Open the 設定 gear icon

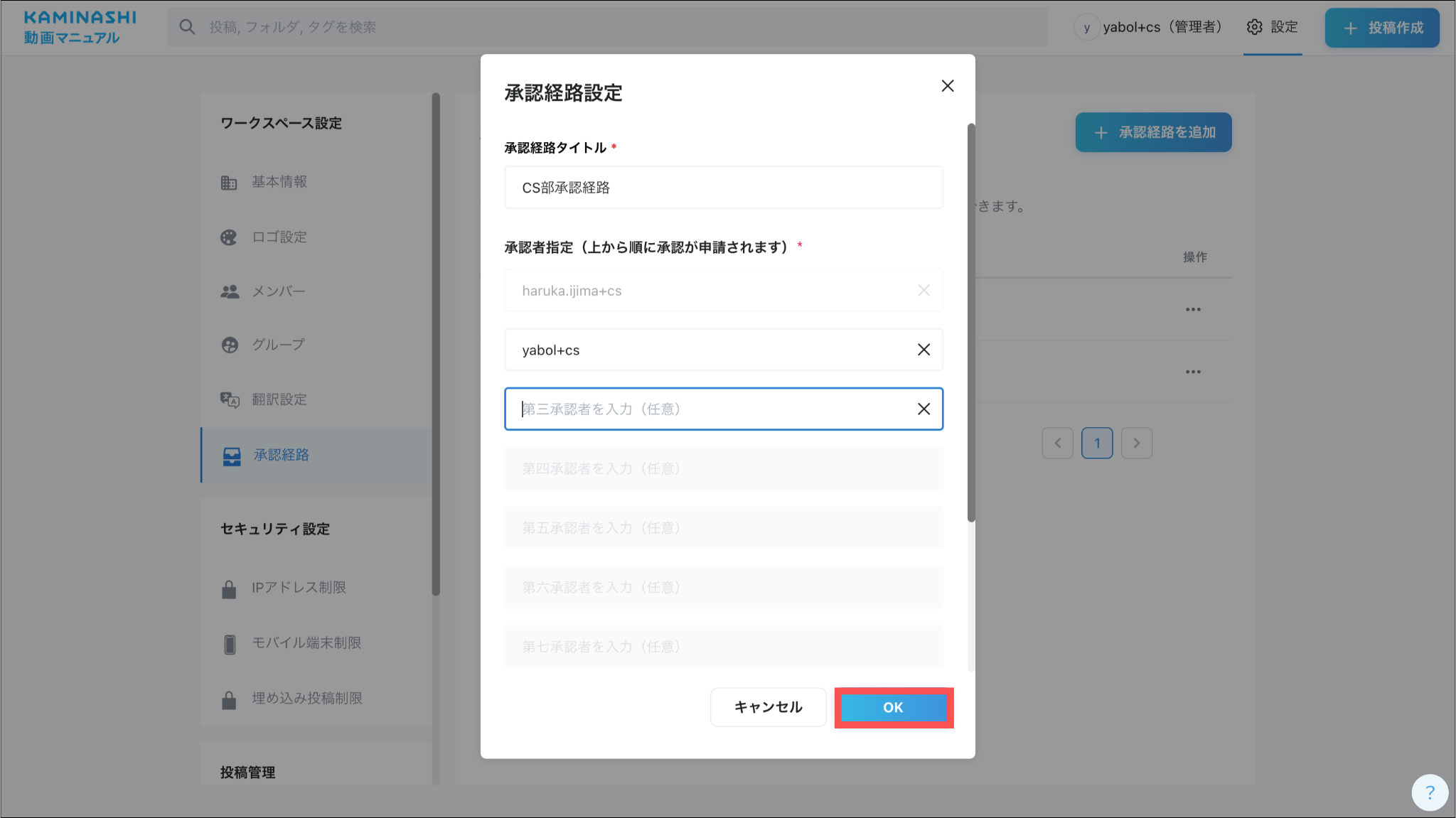[1255, 27]
